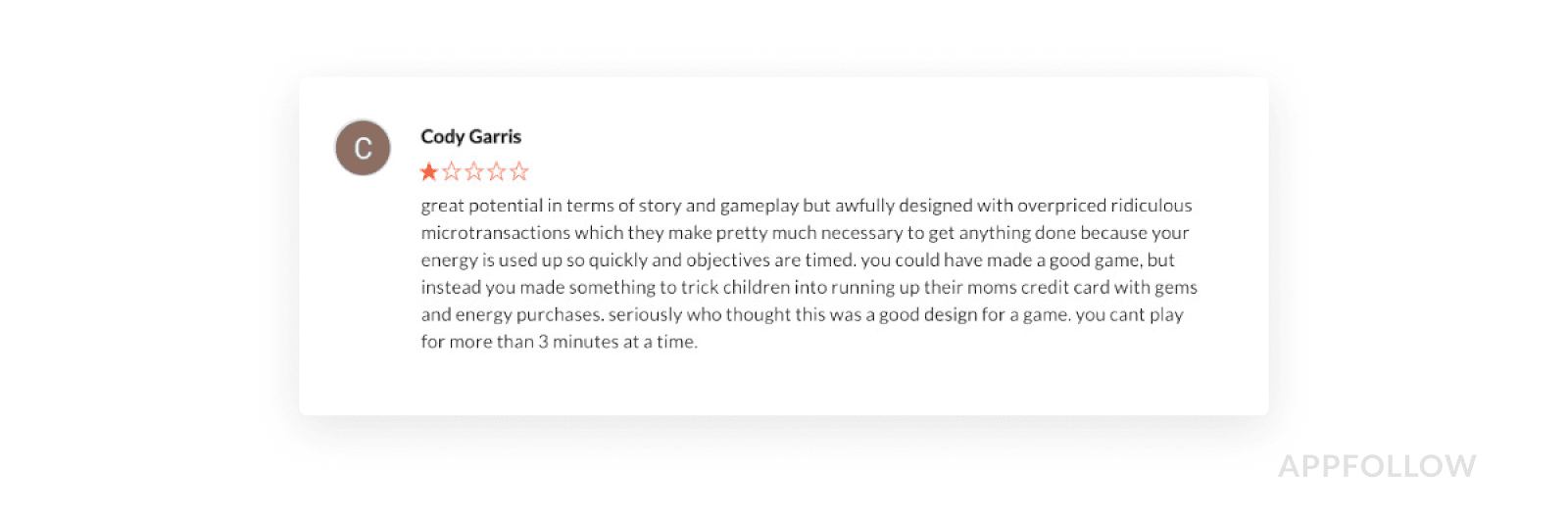Click the word "gameplay" in first line
Image resolution: width=1568 pixels, height=516 pixels.
coord(759,206)
